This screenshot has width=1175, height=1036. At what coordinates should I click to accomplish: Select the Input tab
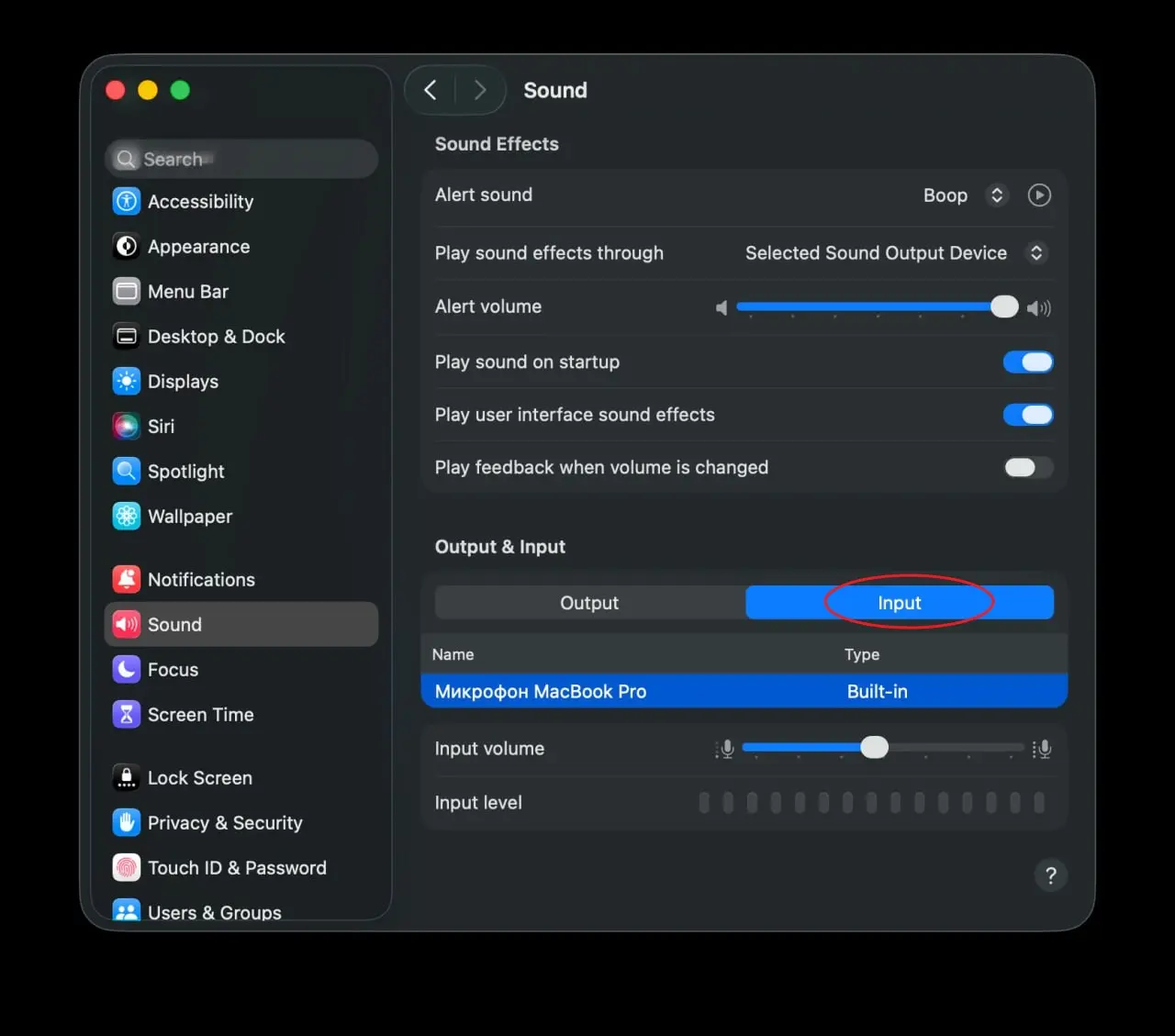pyautogui.click(x=900, y=603)
